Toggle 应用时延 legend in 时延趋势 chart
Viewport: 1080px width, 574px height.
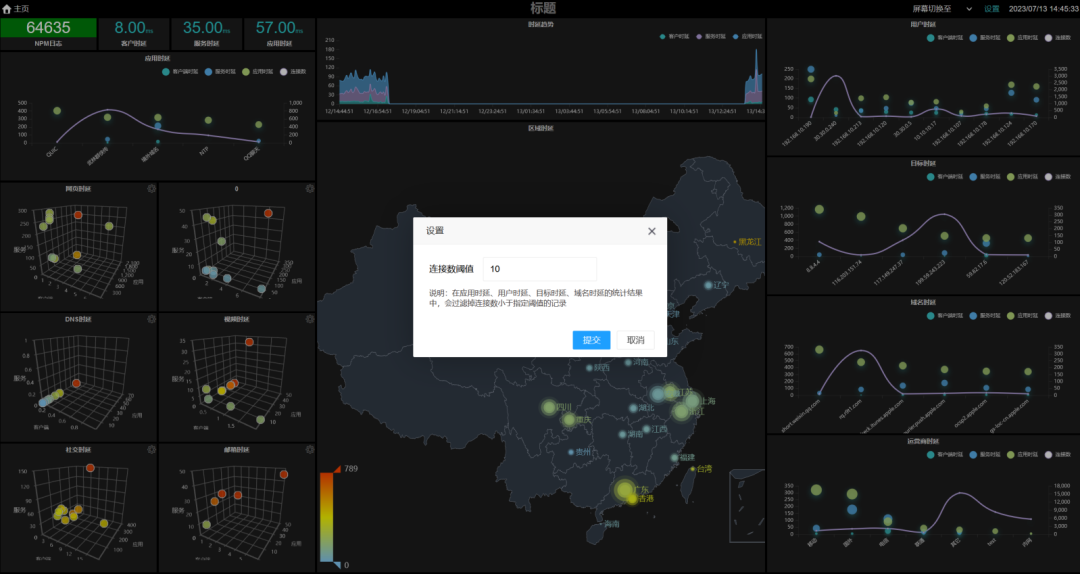click(747, 37)
